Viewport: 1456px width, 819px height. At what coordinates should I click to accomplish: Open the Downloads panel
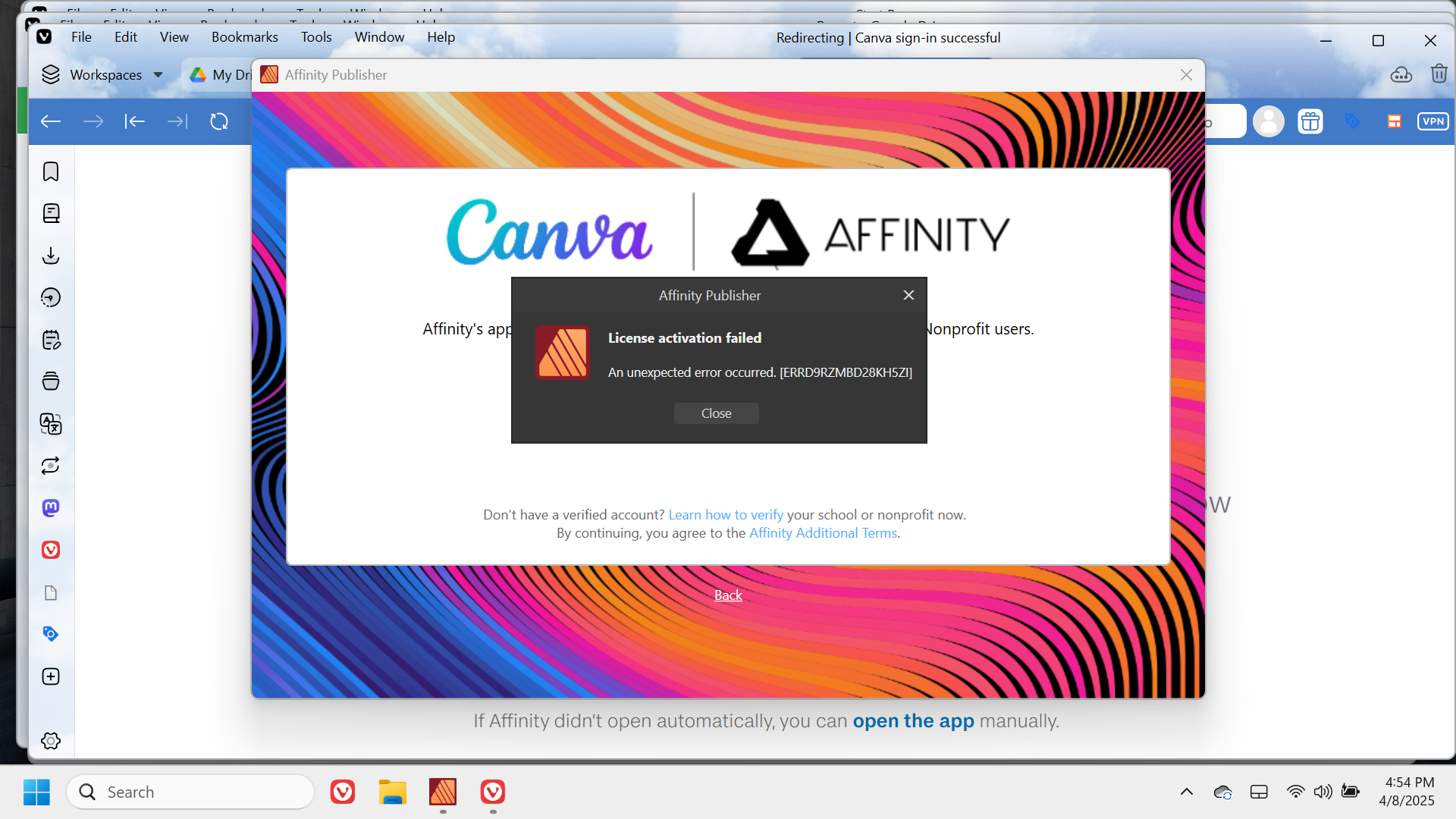[51, 256]
